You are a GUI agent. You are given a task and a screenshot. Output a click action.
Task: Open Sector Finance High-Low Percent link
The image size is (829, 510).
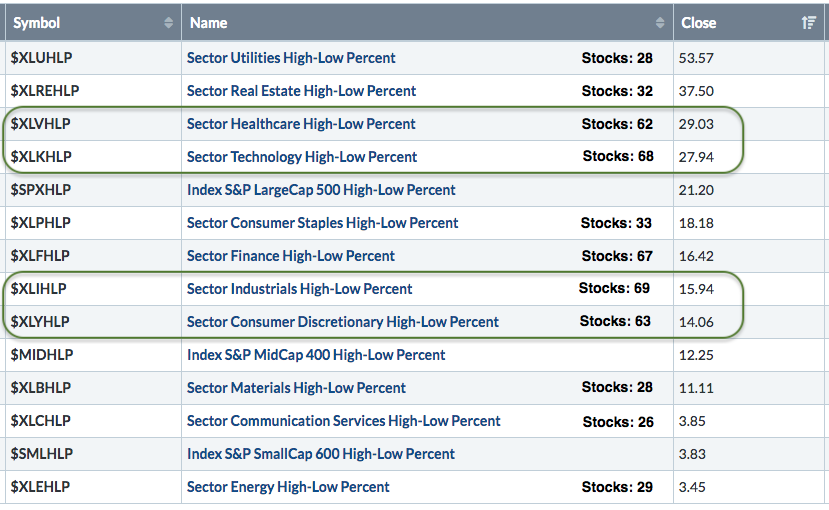[291, 256]
